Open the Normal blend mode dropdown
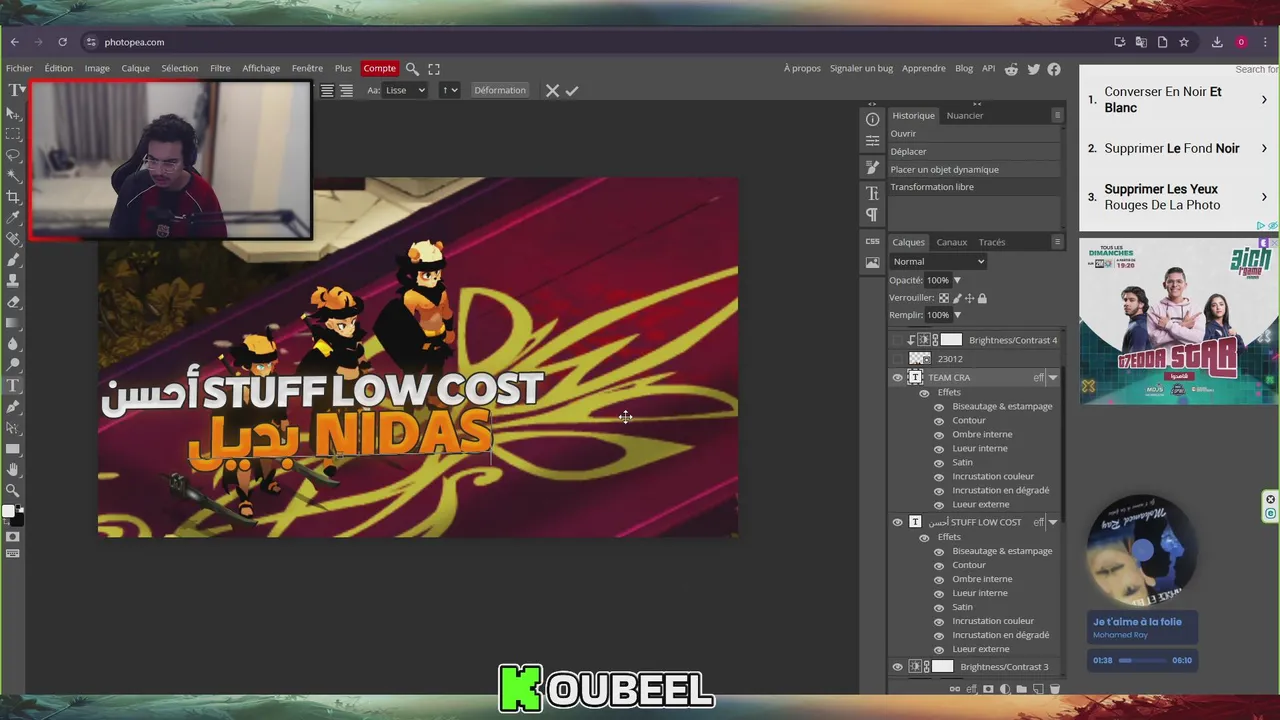 938,262
